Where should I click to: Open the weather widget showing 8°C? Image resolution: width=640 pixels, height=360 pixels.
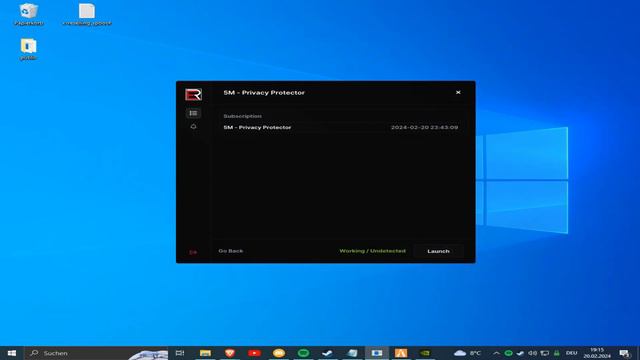(467, 353)
